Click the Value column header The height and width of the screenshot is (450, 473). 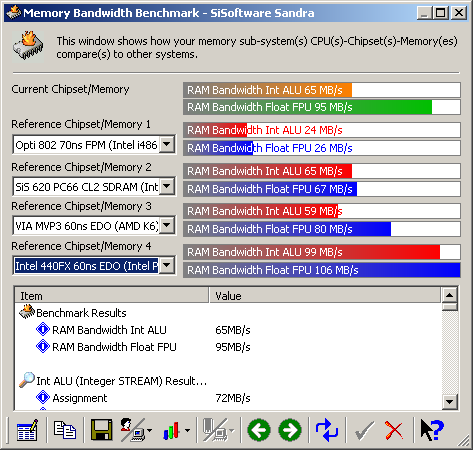(x=325, y=296)
